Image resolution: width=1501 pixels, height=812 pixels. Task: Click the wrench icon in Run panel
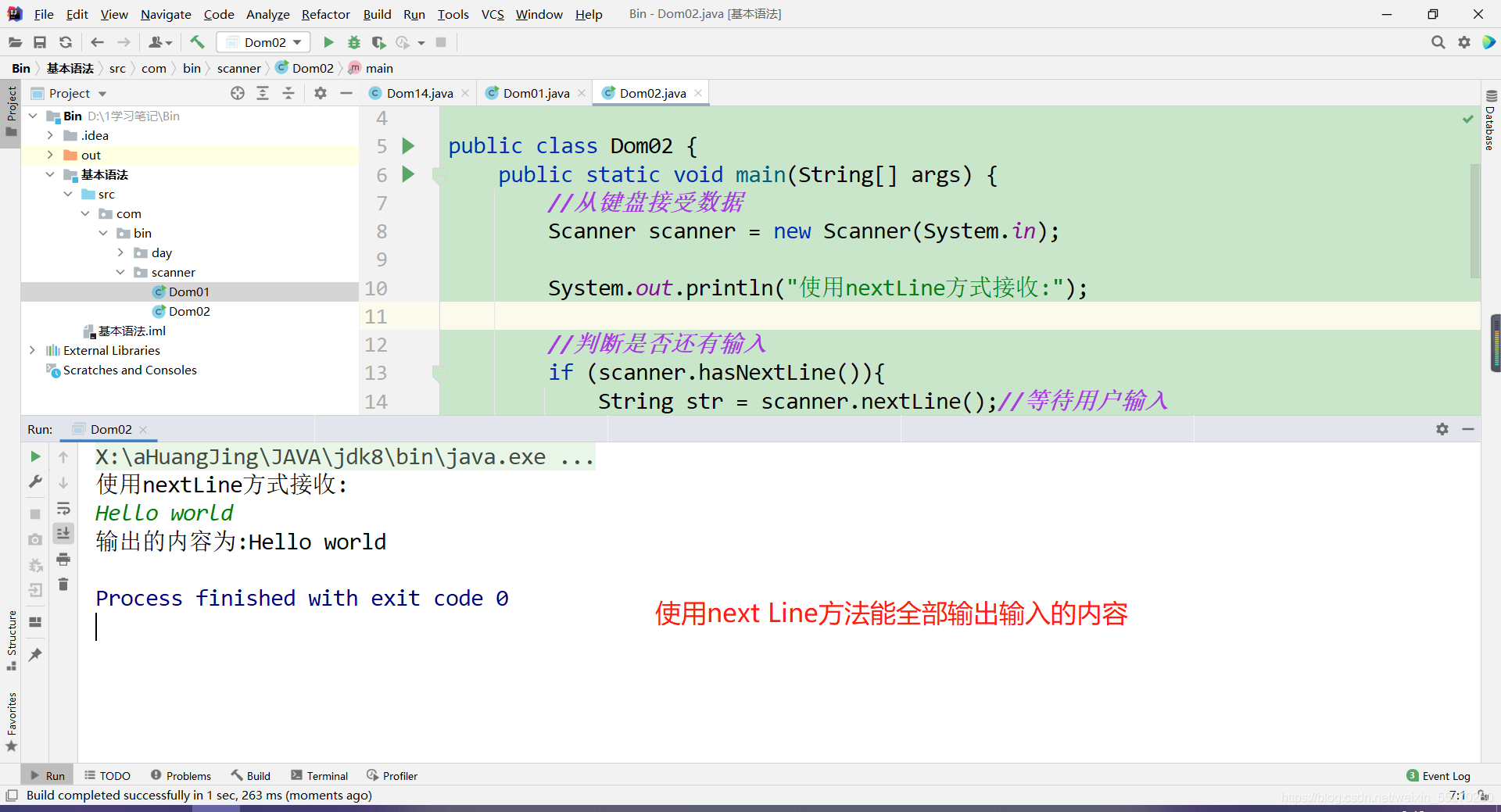coord(35,482)
